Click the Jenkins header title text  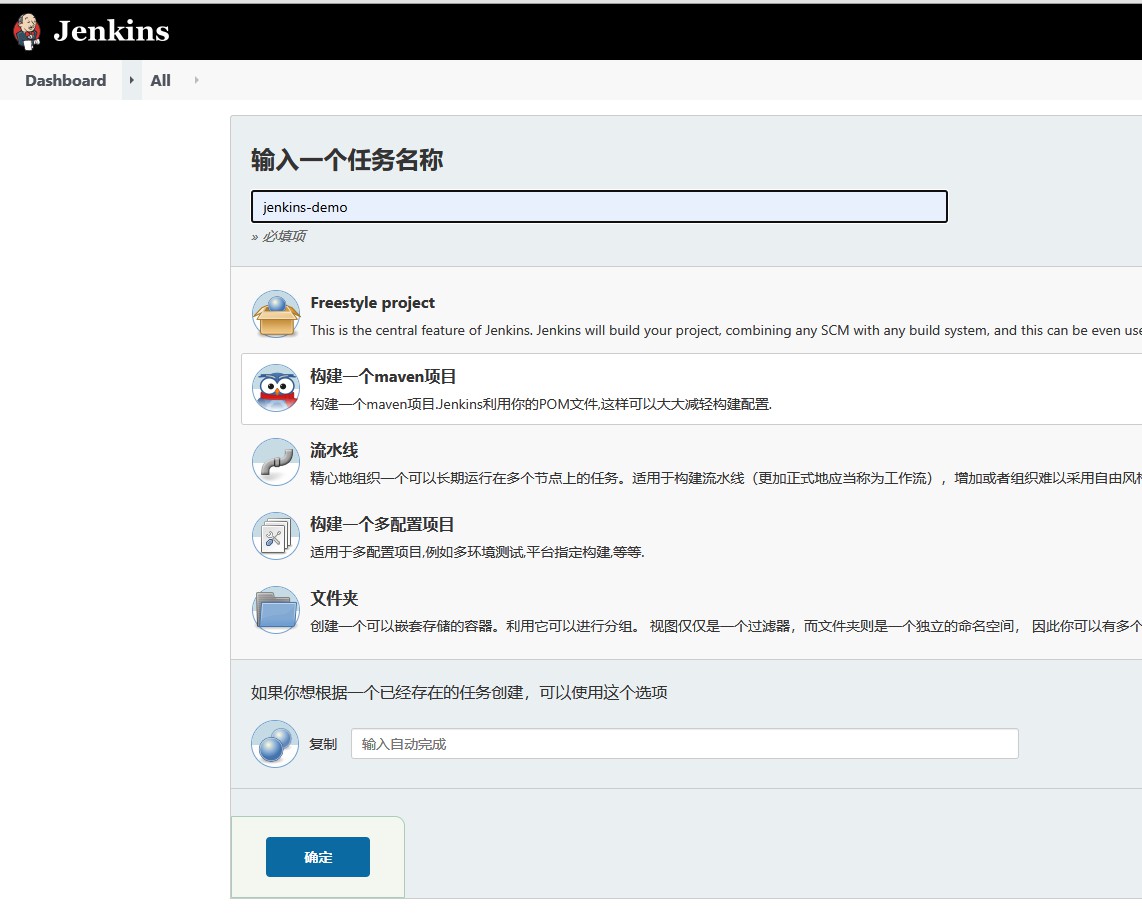(111, 31)
